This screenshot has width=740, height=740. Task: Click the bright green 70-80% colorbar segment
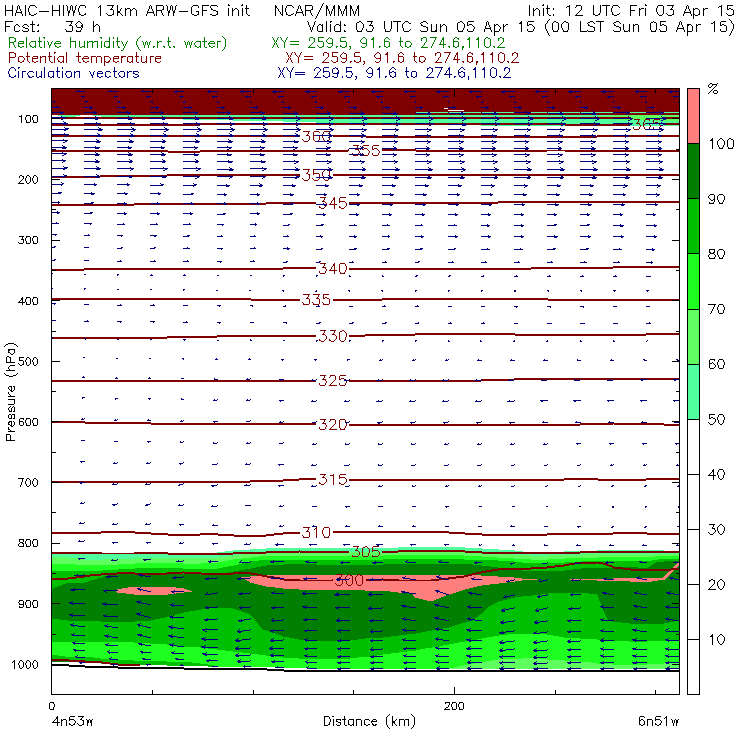tap(693, 281)
